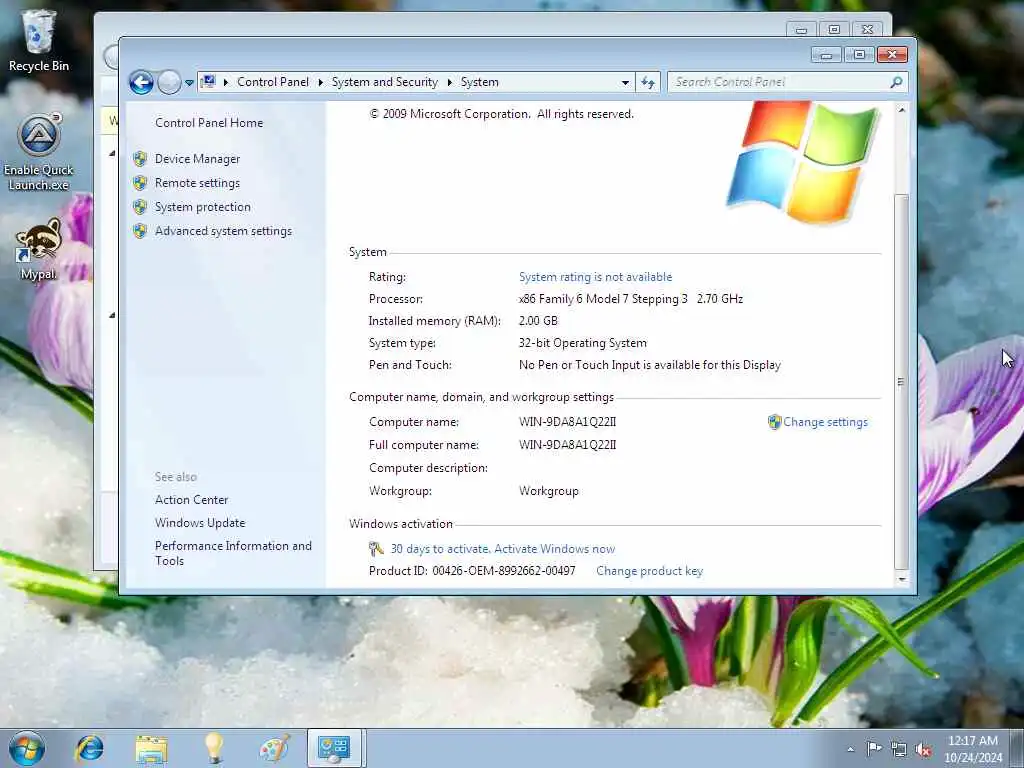This screenshot has width=1024, height=768.
Task: Click shield icon beside Remote settings
Action: [x=140, y=183]
